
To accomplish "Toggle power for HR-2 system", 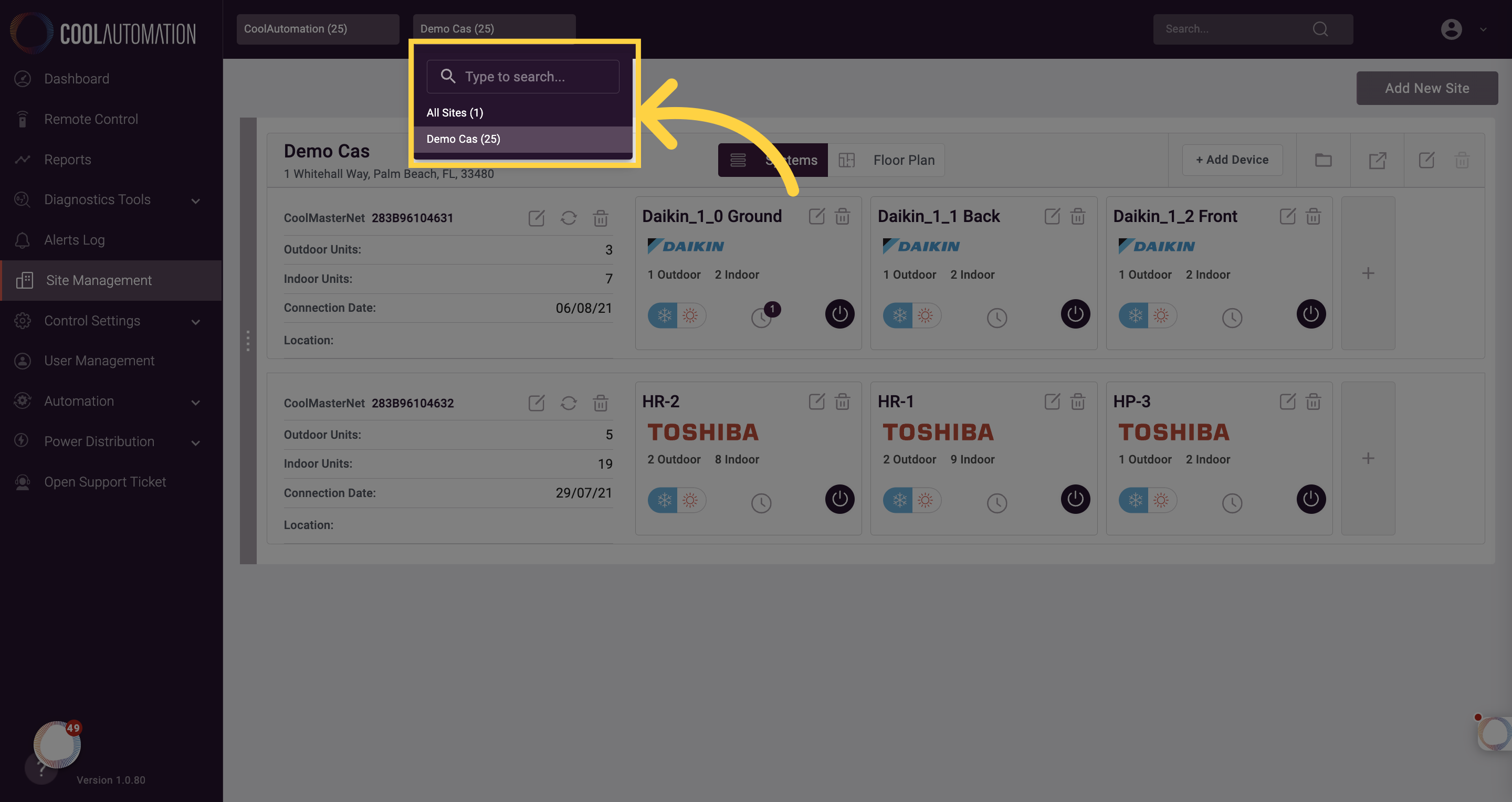I will pyautogui.click(x=840, y=499).
